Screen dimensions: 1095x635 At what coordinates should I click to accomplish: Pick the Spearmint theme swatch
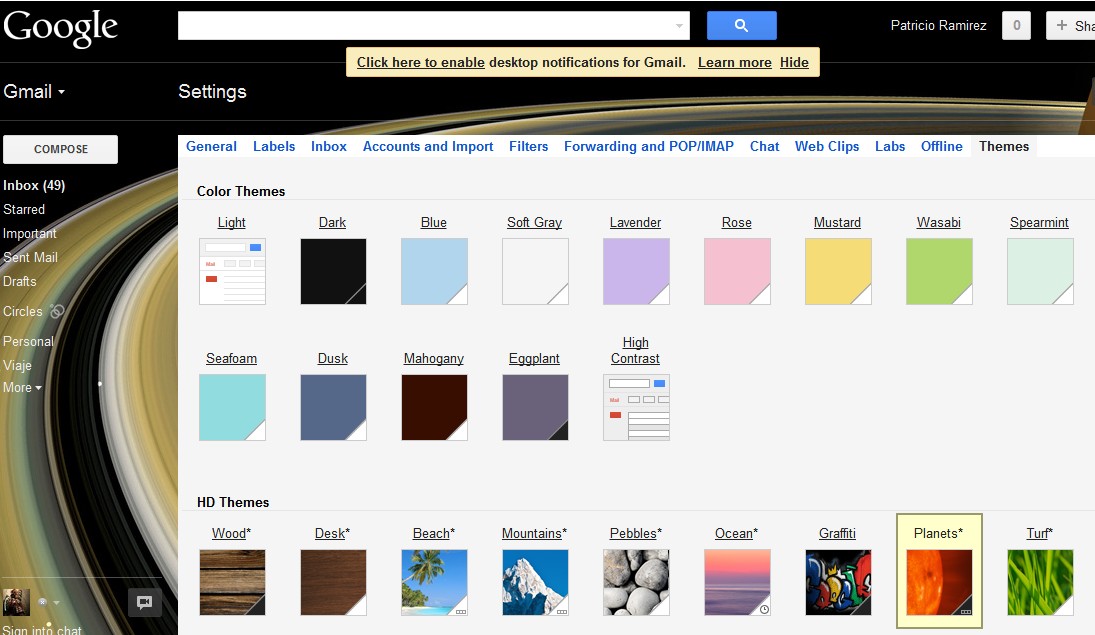point(1041,272)
